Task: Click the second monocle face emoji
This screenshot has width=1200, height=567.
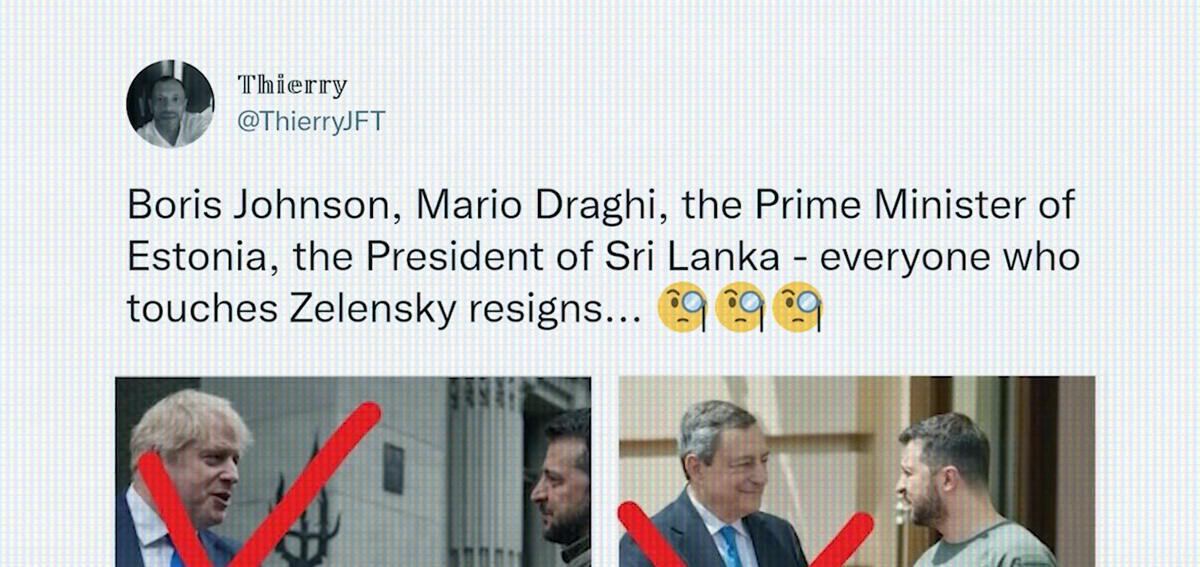Action: click(x=741, y=309)
